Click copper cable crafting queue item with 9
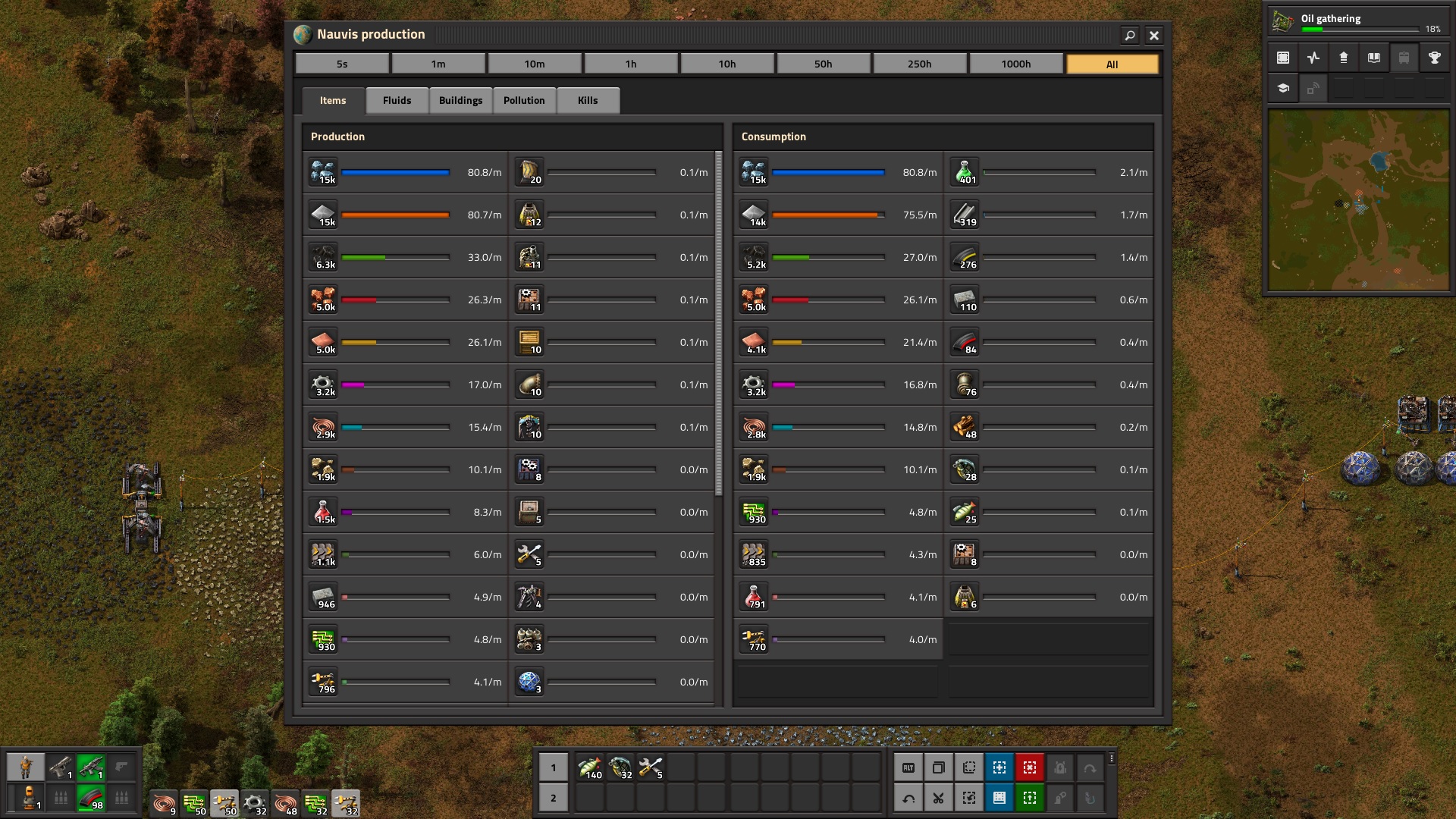The width and height of the screenshot is (1456, 819). [x=164, y=803]
